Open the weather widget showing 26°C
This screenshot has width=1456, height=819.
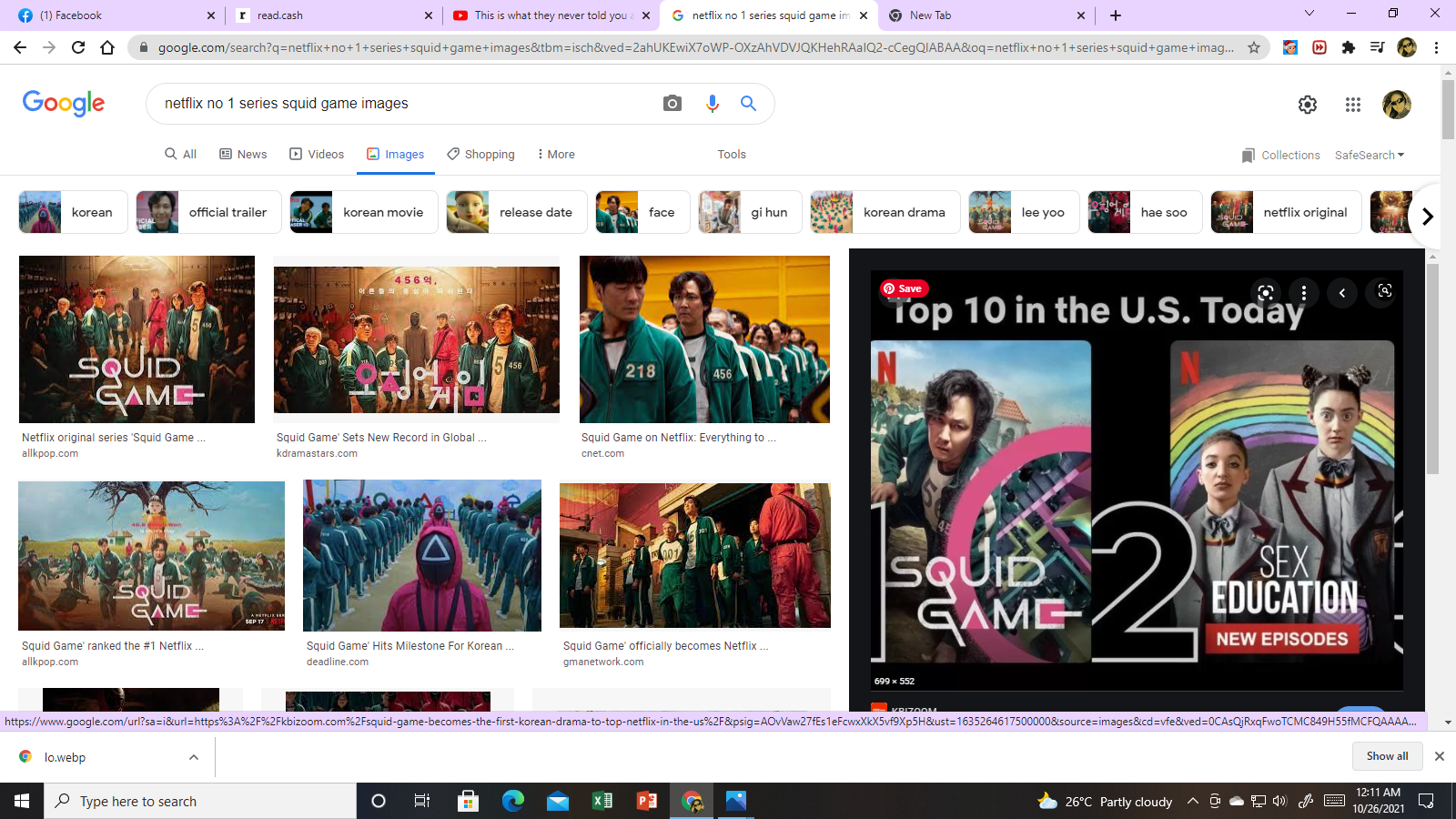point(1105,802)
